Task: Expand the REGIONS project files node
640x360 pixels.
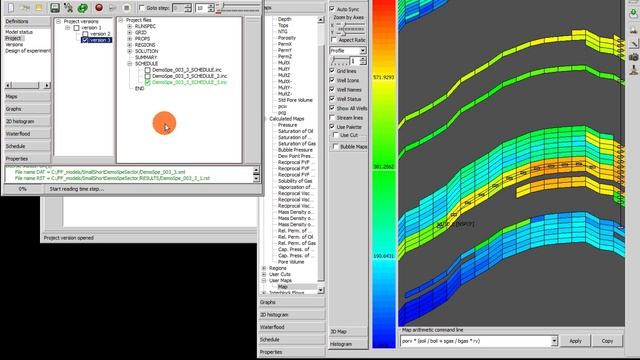Action: click(x=129, y=45)
